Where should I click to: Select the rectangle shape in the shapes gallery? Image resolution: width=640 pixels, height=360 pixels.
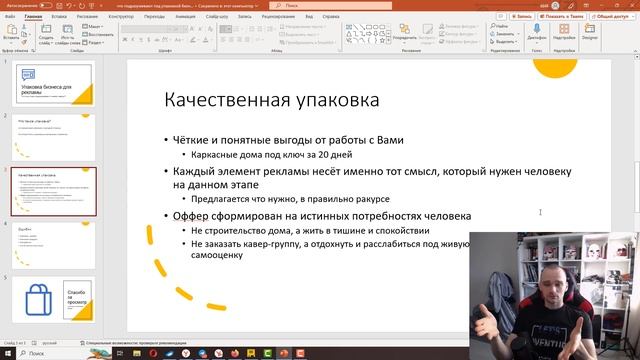(x=369, y=27)
